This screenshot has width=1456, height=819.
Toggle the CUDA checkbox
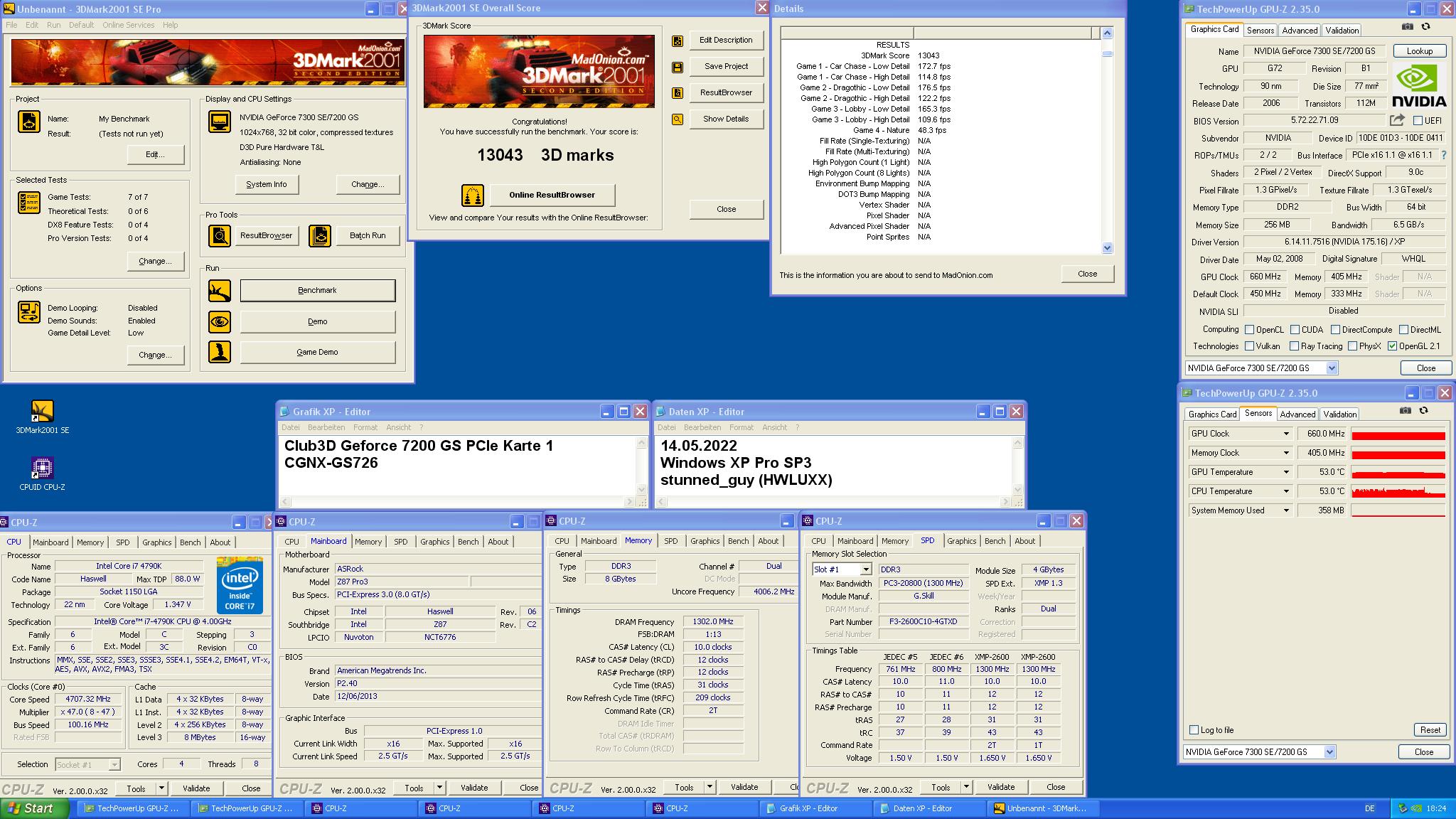(1295, 330)
